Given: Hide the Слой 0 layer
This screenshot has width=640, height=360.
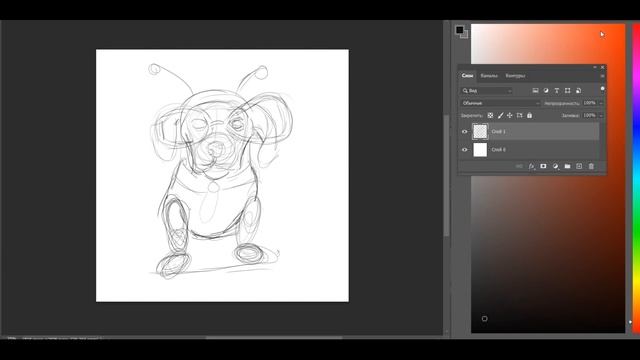Looking at the screenshot, I should coord(464,150).
